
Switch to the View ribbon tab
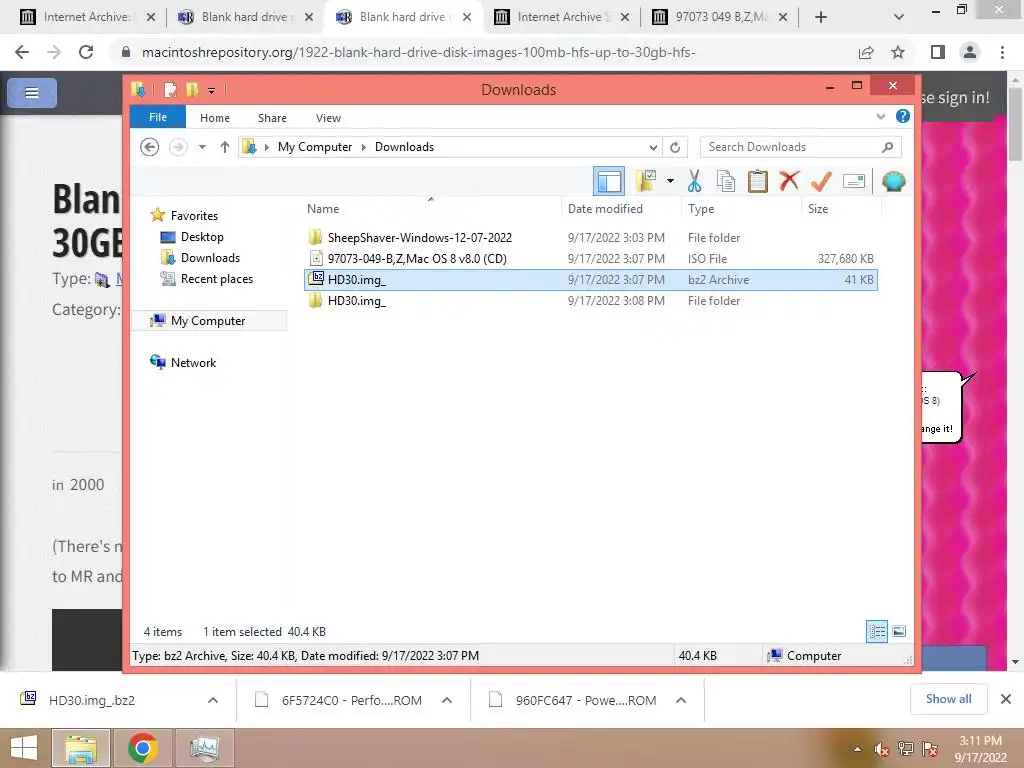[x=328, y=118]
